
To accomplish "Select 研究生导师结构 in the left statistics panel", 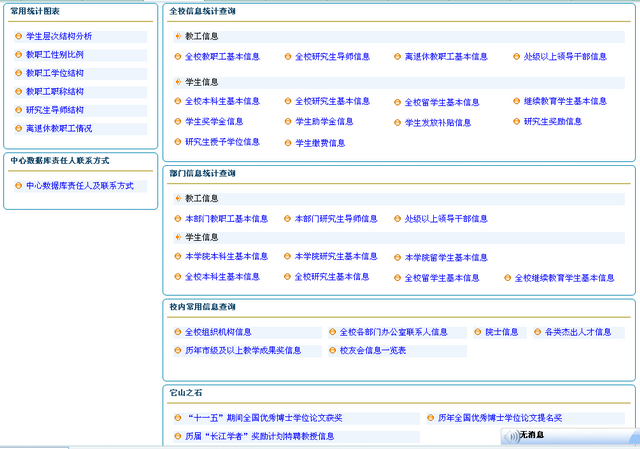I will tap(55, 110).
